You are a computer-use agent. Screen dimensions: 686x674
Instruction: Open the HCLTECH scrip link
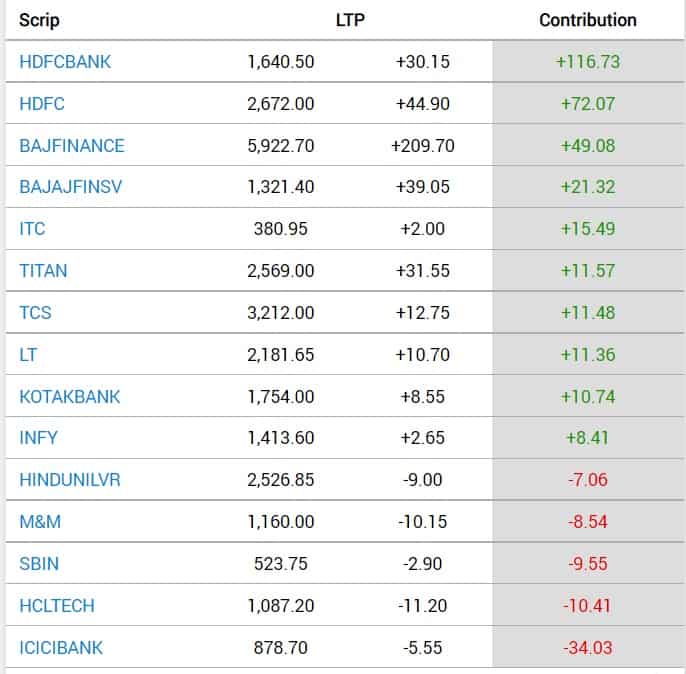point(57,606)
